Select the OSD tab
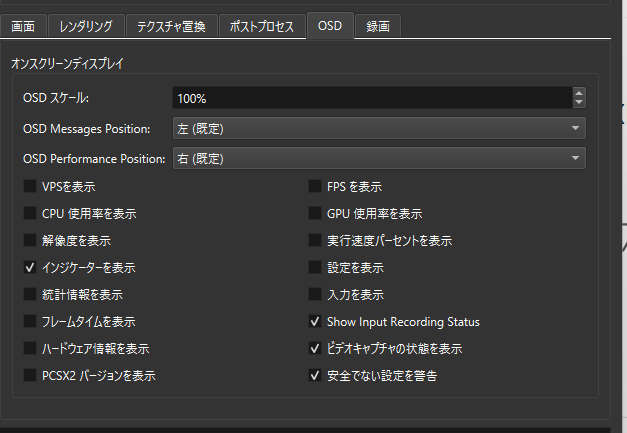Viewport: 627px width, 433px height. click(330, 26)
